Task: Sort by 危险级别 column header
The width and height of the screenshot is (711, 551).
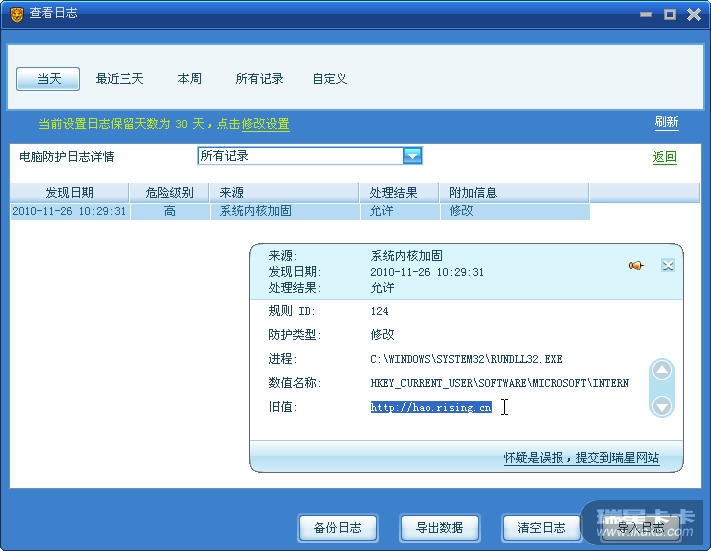Action: coord(169,193)
